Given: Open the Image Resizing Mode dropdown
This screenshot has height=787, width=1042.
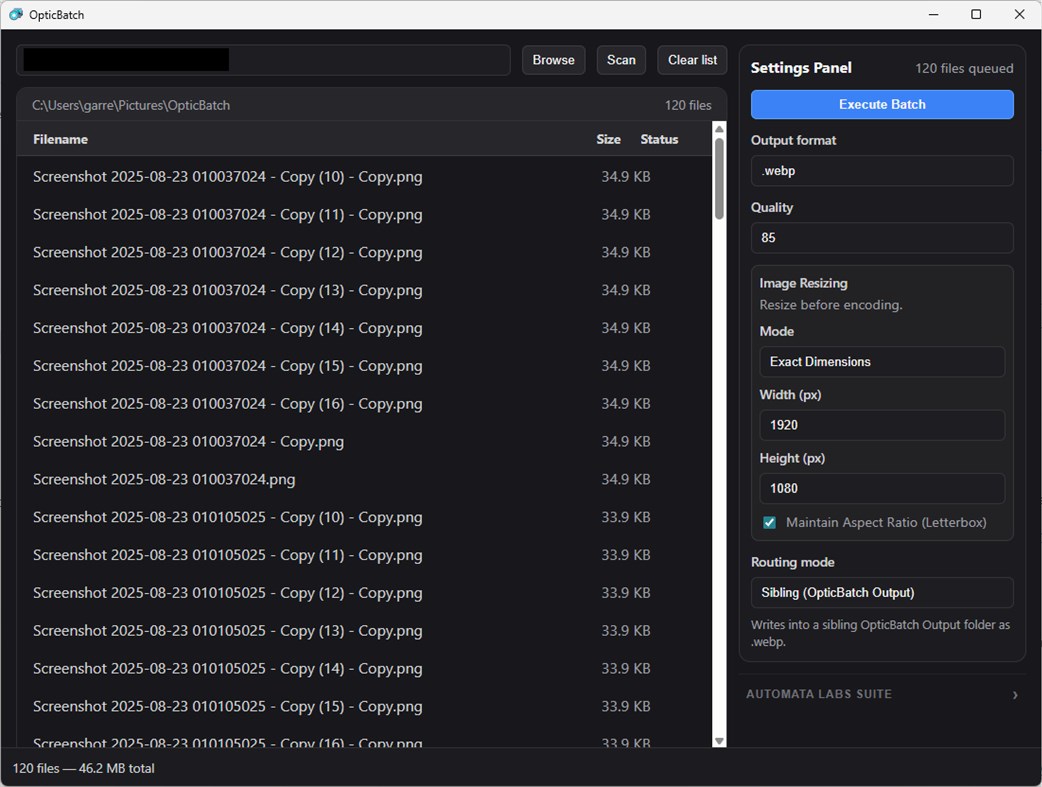Looking at the screenshot, I should pos(881,361).
